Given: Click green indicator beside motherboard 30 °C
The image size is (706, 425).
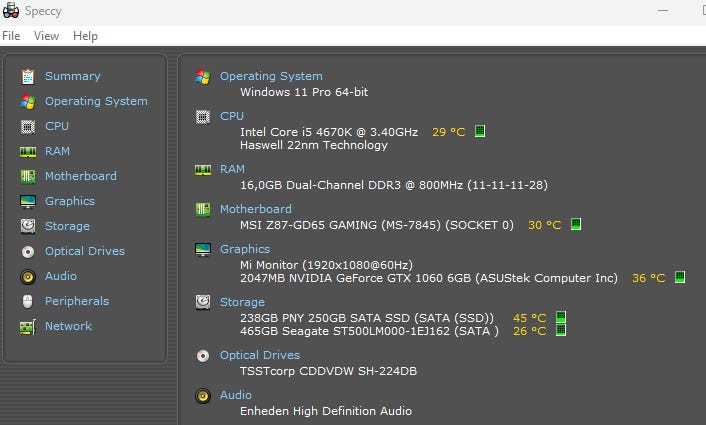Looking at the screenshot, I should click(x=576, y=224).
